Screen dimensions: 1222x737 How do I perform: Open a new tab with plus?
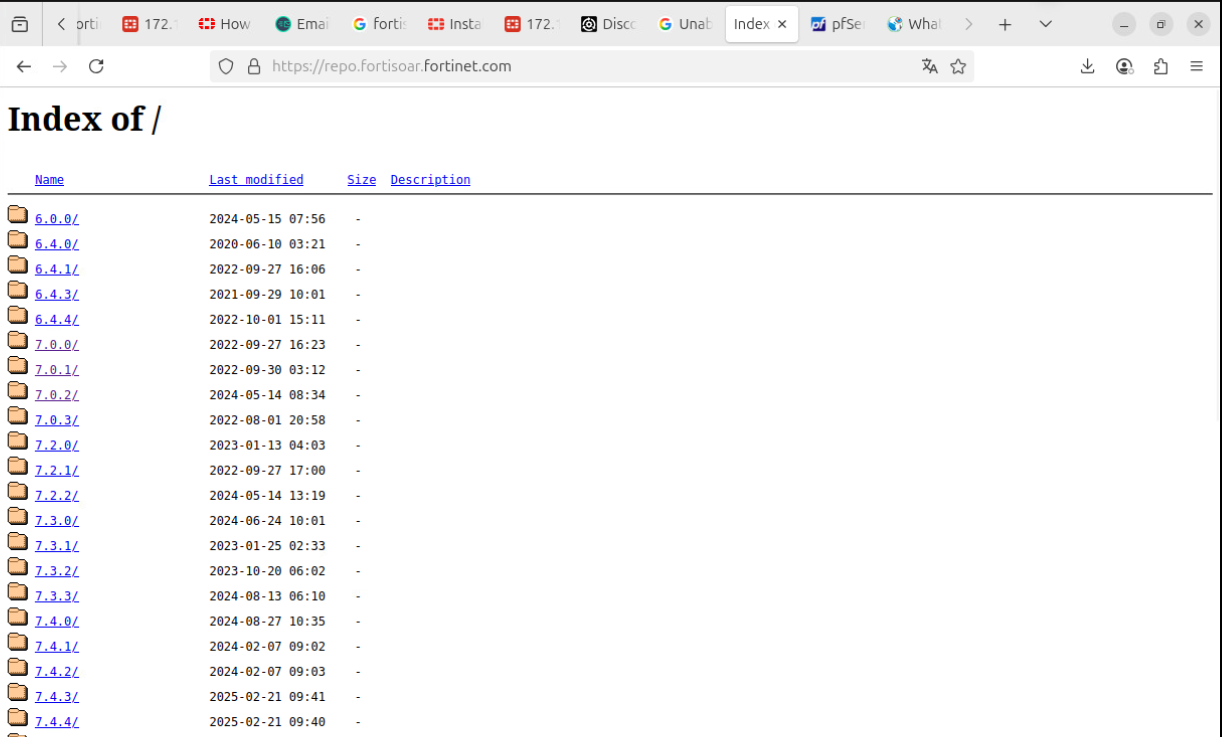pyautogui.click(x=1006, y=24)
